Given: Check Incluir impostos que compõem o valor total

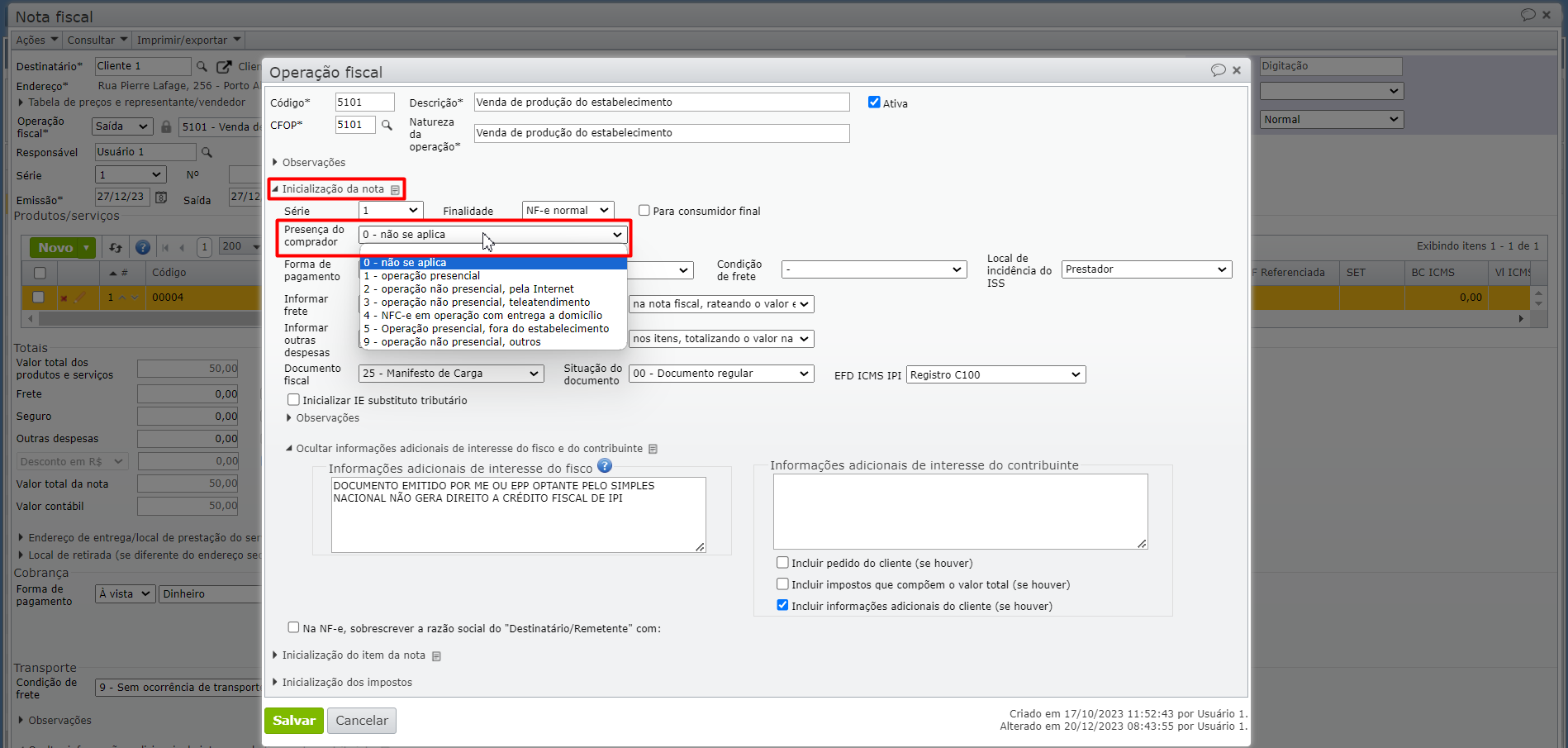Looking at the screenshot, I should click(782, 584).
